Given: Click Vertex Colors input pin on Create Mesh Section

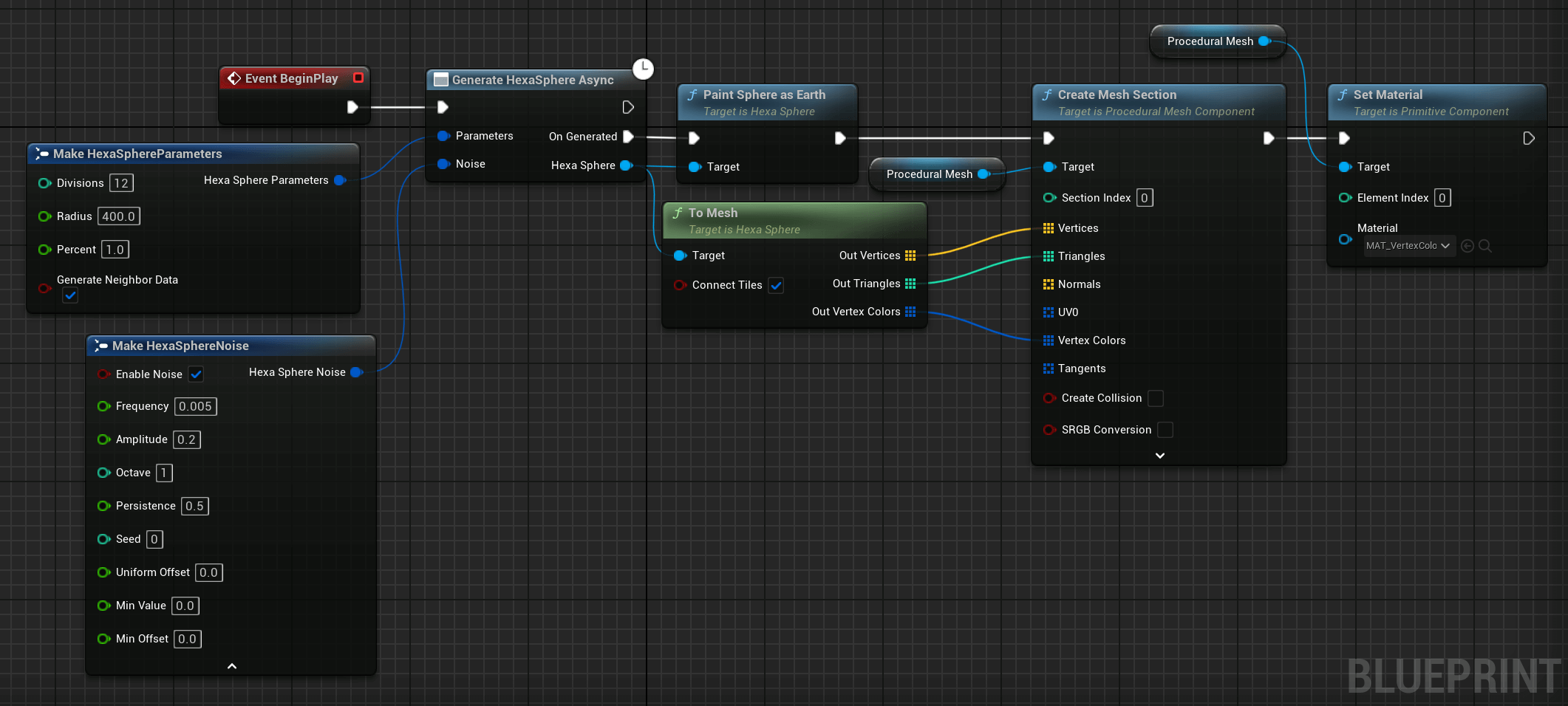Looking at the screenshot, I should coord(1049,340).
